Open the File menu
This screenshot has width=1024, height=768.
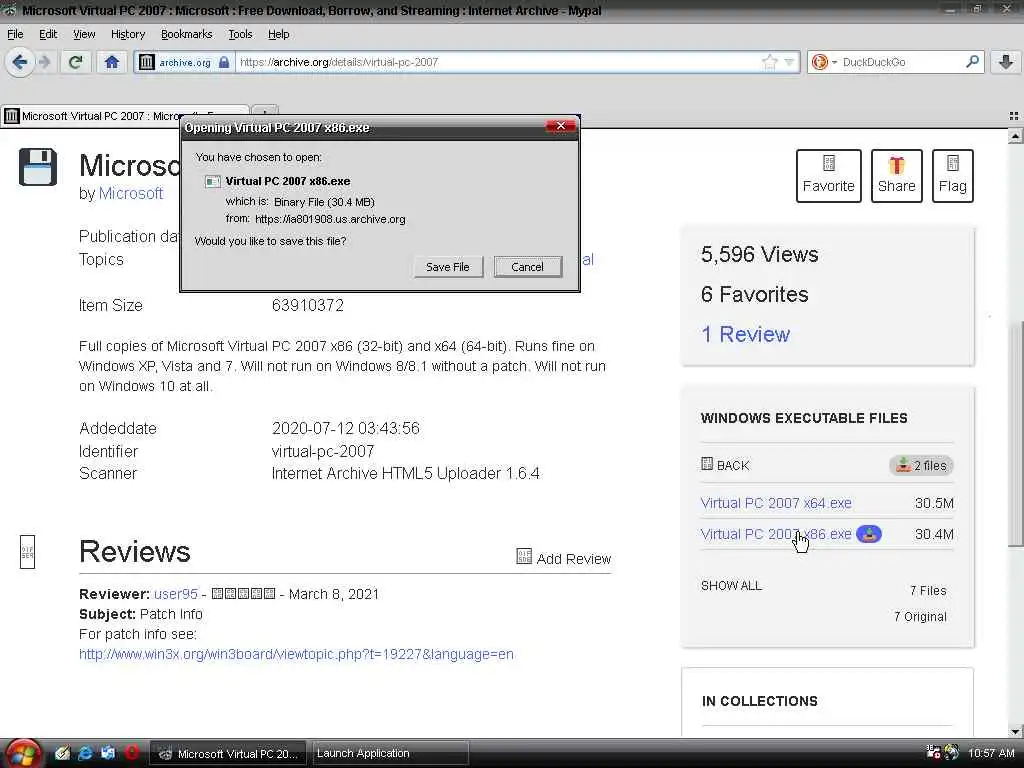coord(15,34)
